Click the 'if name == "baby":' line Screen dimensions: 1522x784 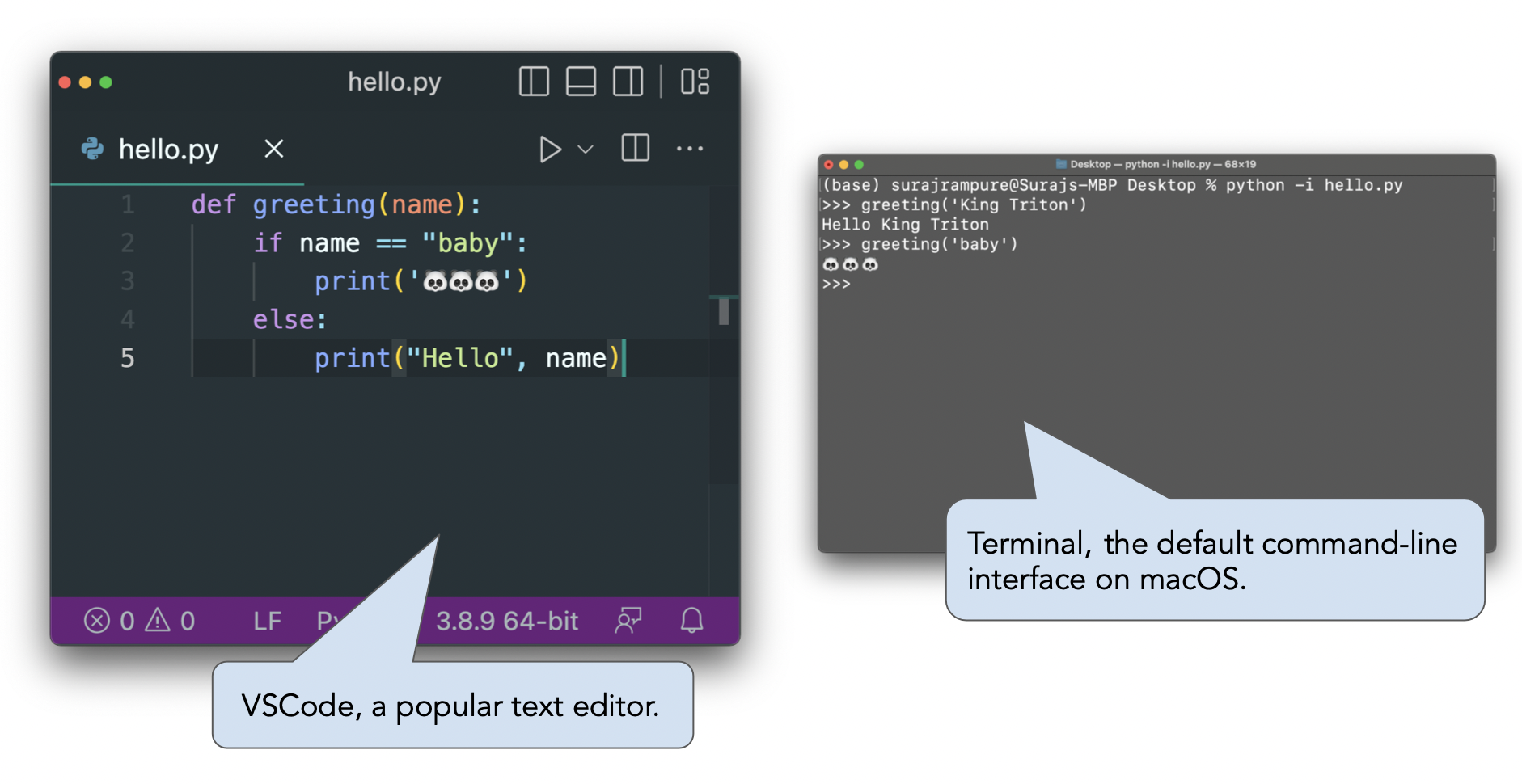[390, 243]
